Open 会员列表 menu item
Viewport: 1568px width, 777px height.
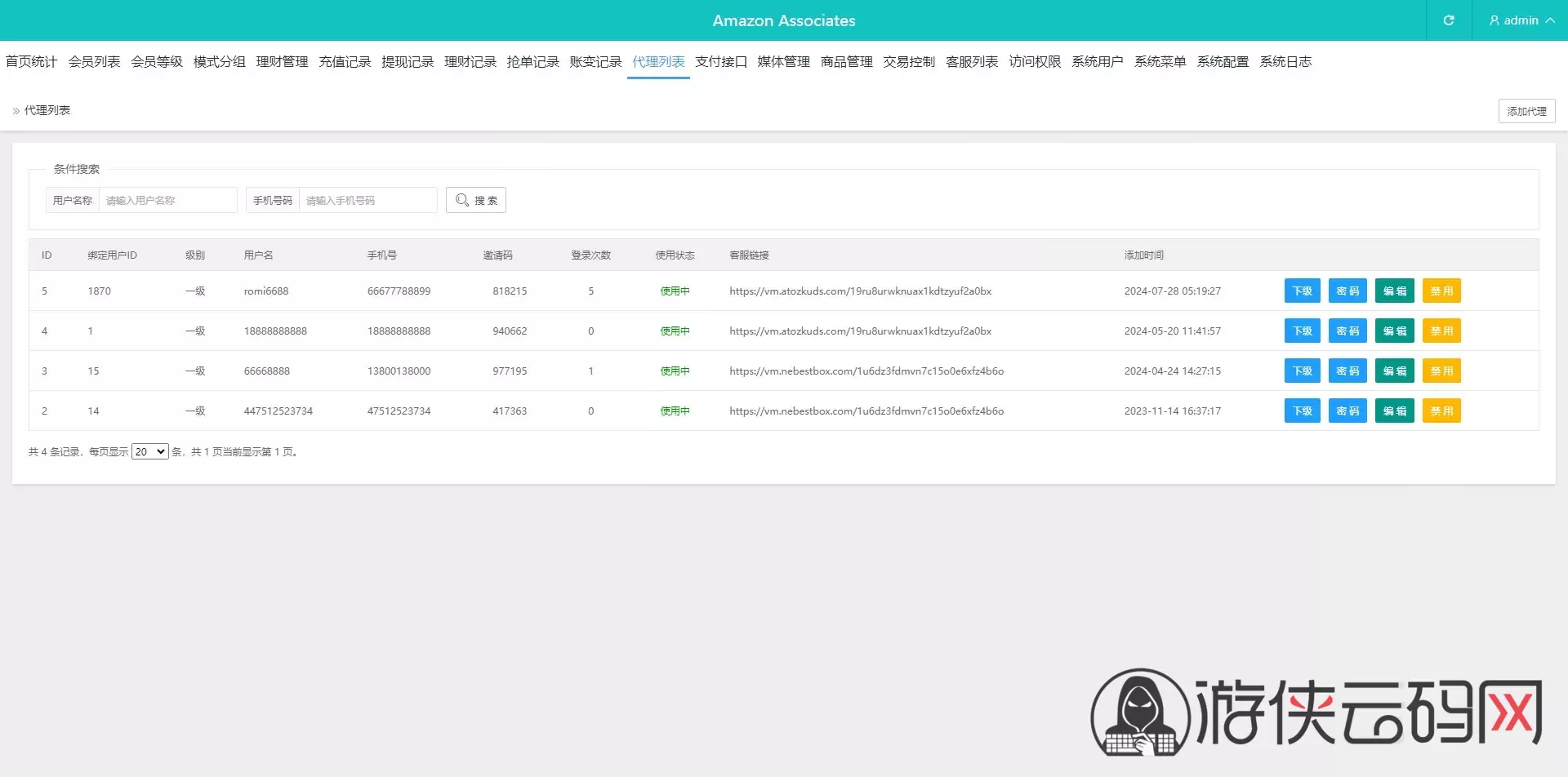coord(94,61)
